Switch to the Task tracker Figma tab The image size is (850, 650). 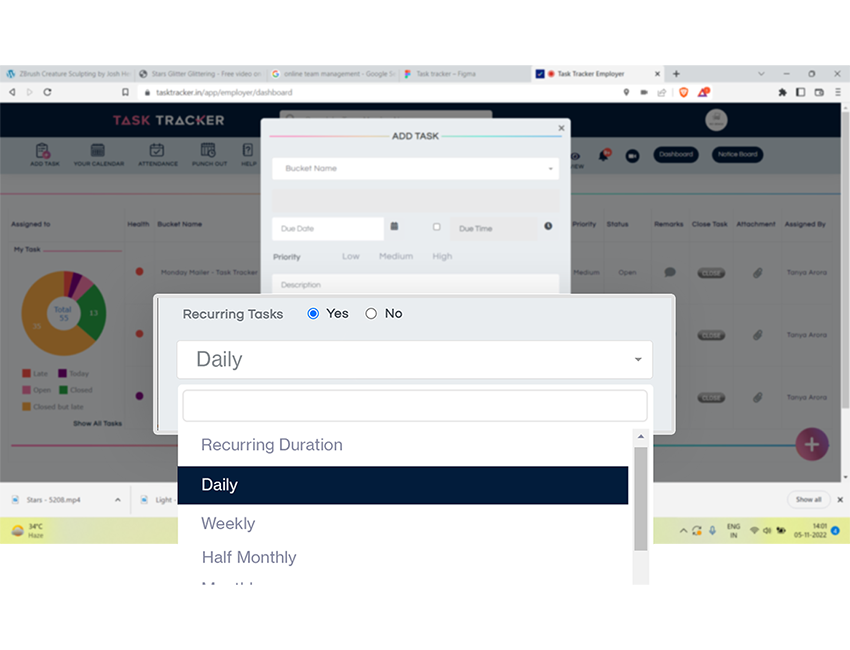coord(465,74)
